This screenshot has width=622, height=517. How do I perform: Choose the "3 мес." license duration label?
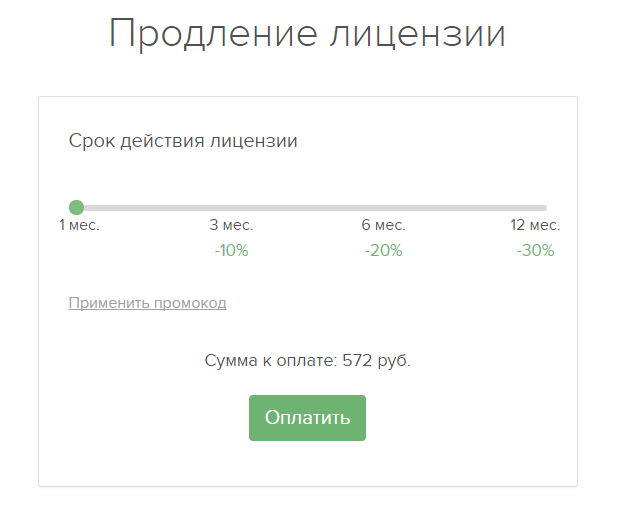pyautogui.click(x=231, y=225)
